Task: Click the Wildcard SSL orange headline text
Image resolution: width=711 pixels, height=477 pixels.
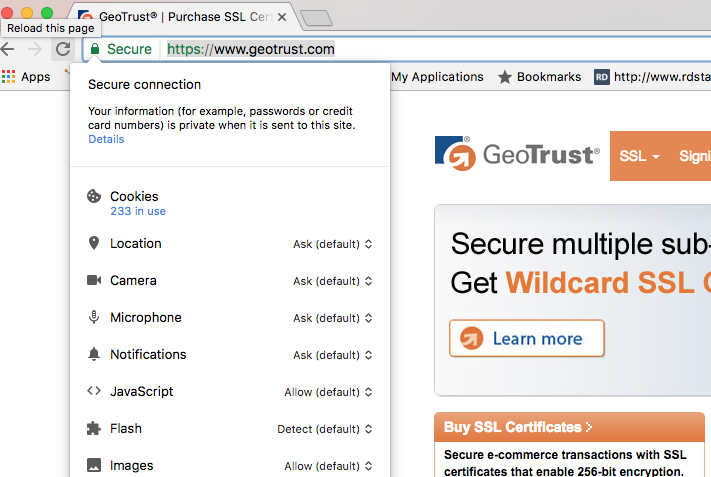Action: (608, 282)
